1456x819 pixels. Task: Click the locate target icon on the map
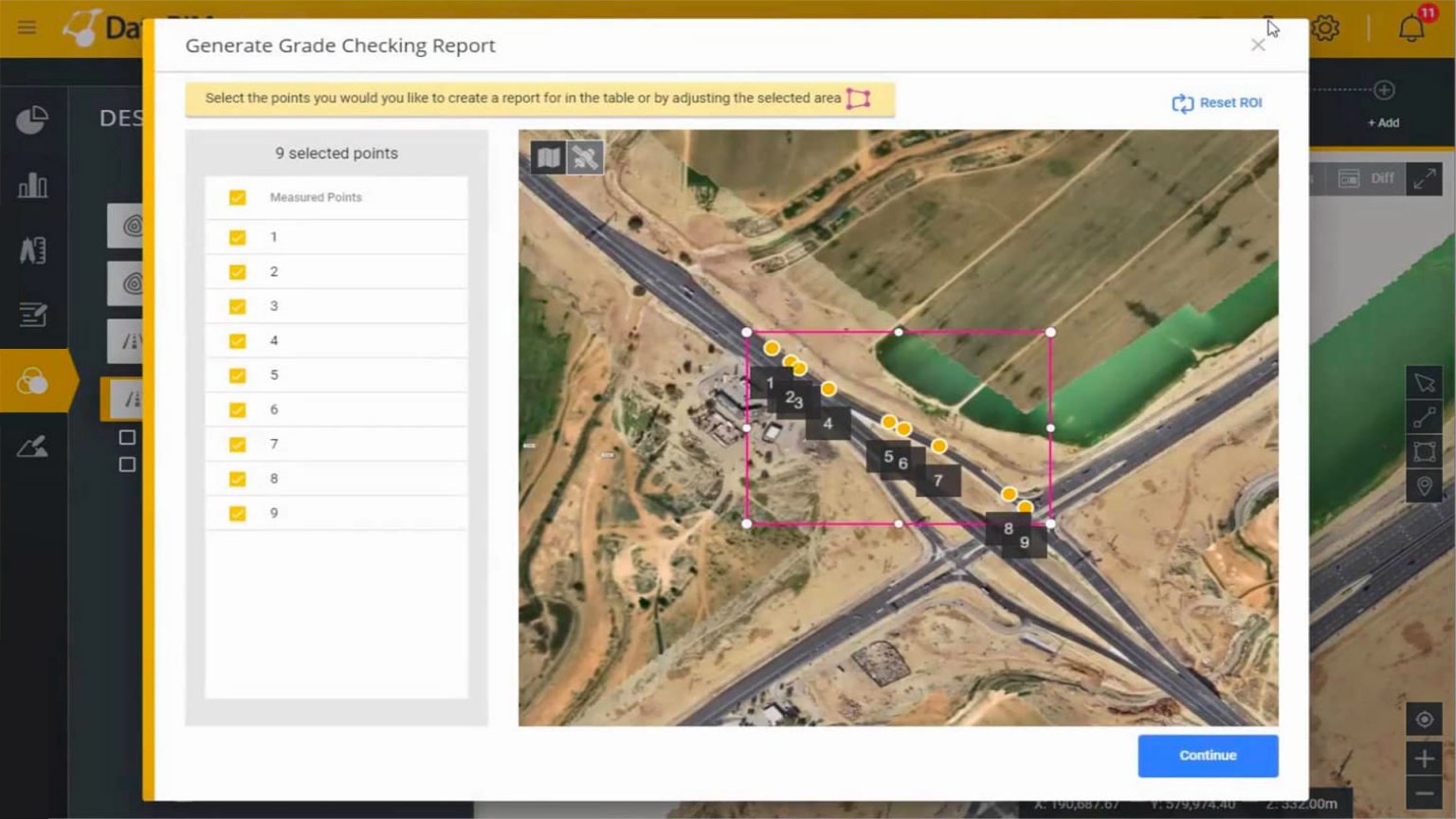tap(1424, 719)
